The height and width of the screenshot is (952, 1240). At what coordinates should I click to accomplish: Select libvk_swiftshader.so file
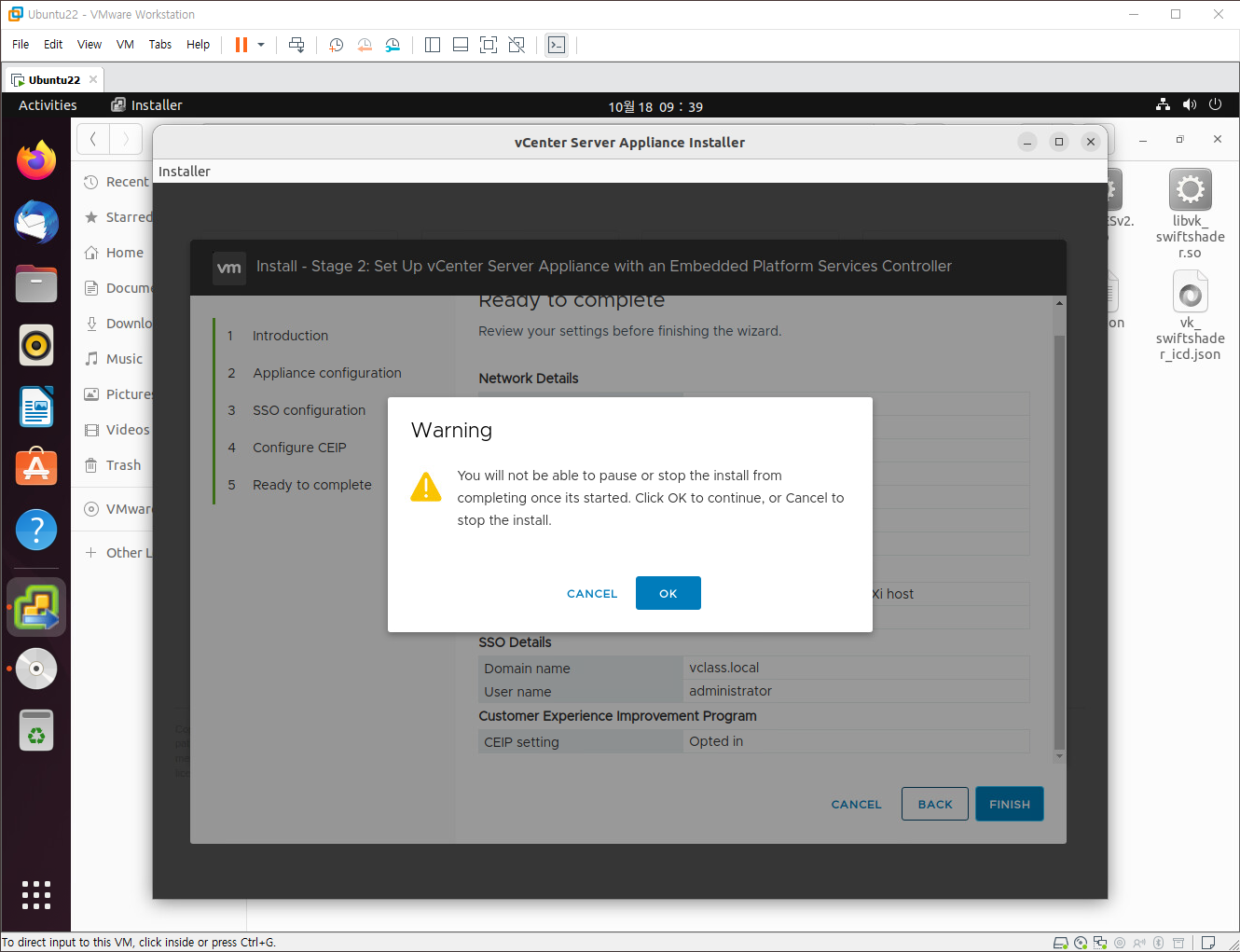(x=1190, y=214)
